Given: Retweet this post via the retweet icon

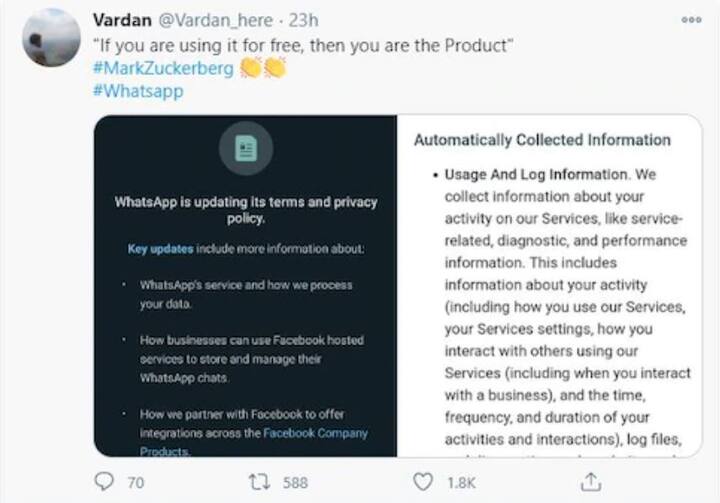Looking at the screenshot, I should tap(259, 482).
